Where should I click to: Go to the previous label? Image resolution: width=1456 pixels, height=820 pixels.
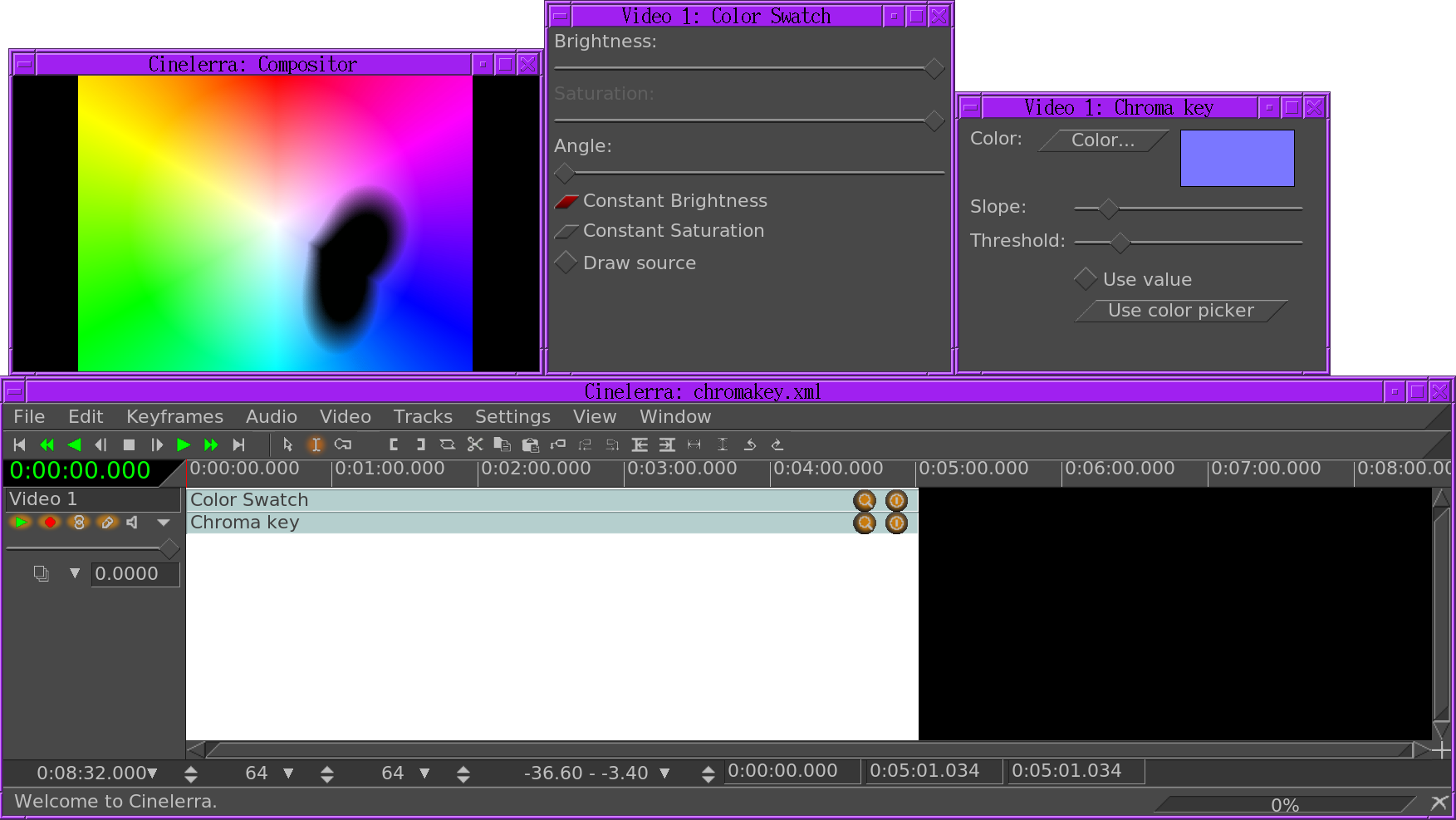click(x=585, y=445)
